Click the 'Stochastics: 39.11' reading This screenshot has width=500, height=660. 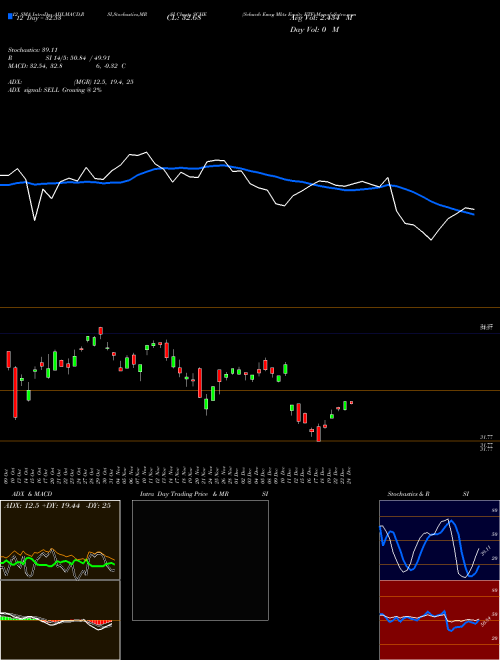tap(33, 50)
